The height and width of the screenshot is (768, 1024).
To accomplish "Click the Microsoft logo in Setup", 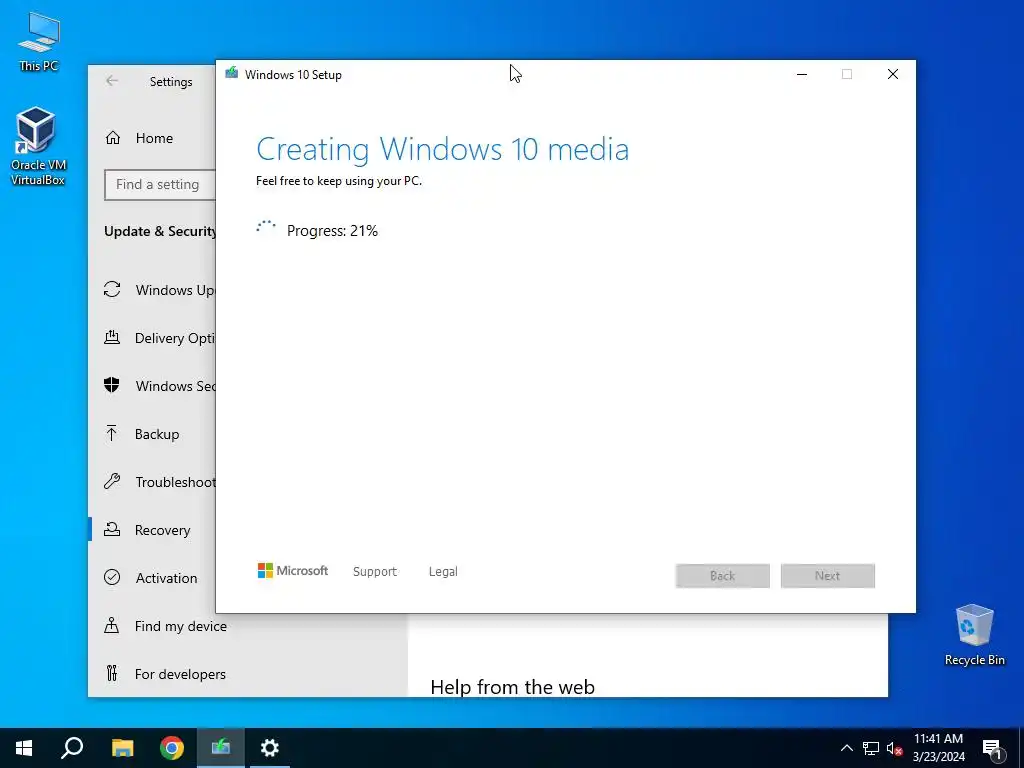I will click(x=293, y=571).
